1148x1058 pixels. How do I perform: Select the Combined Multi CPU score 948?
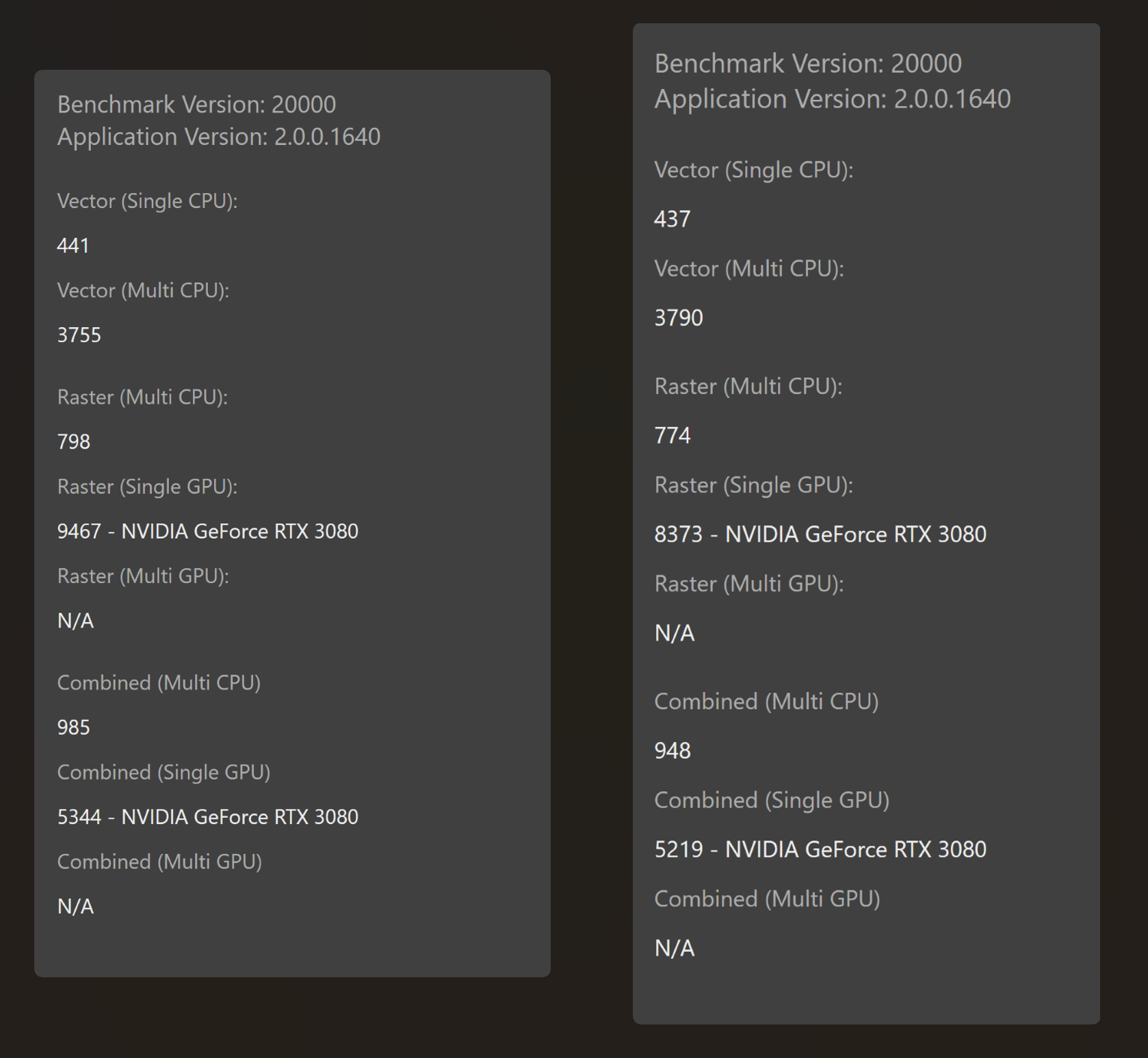click(x=672, y=751)
